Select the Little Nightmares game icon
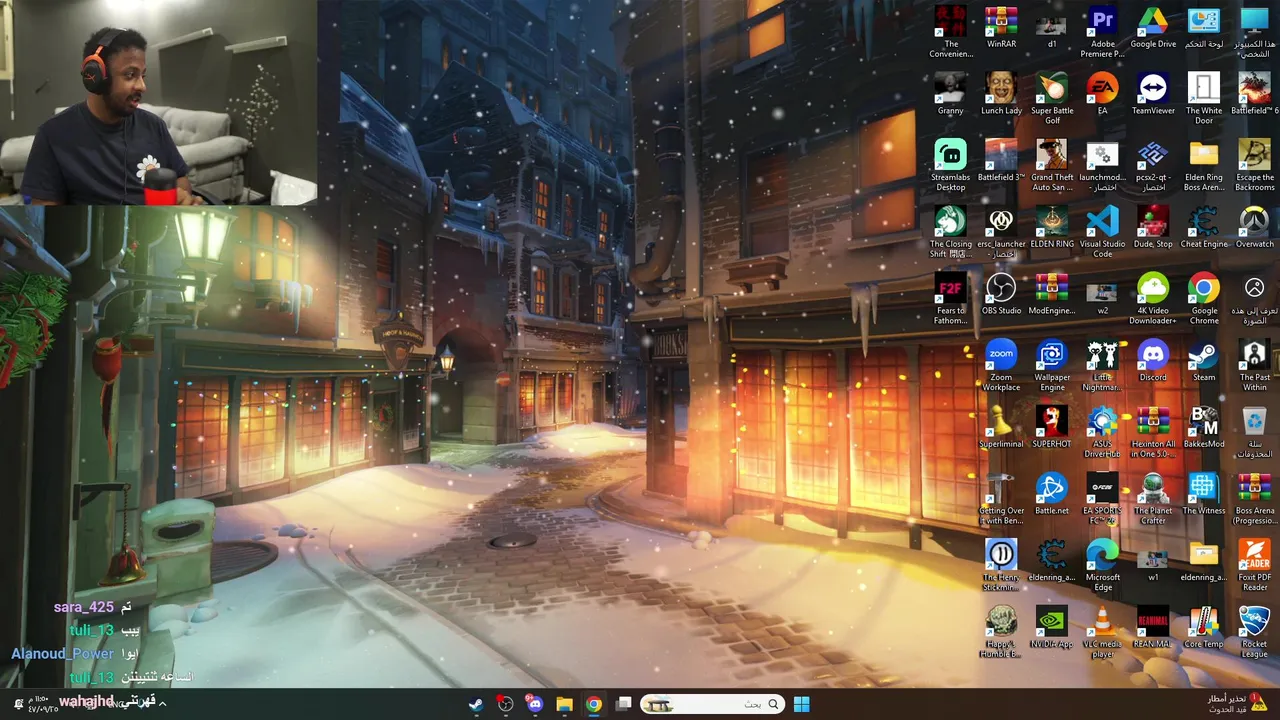 point(1102,365)
